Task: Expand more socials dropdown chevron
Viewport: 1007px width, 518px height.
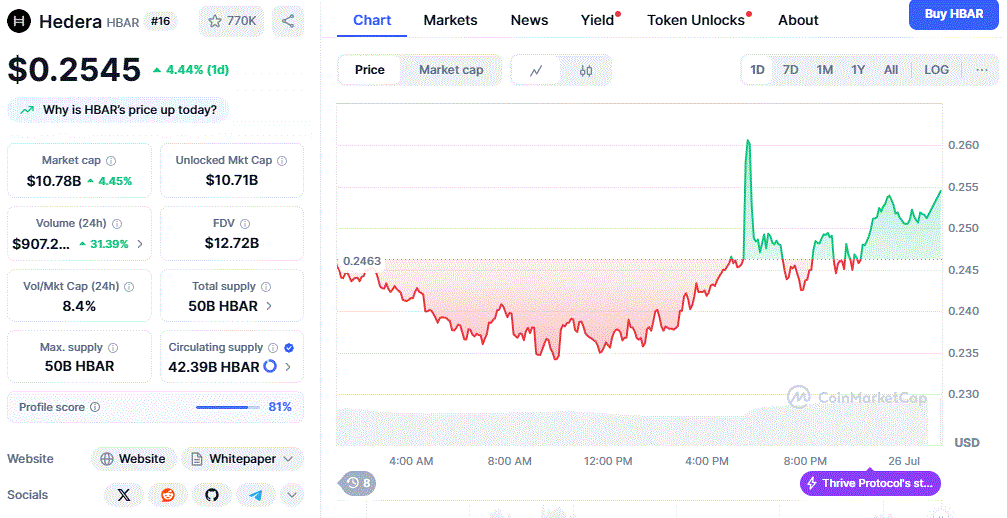Action: (292, 495)
